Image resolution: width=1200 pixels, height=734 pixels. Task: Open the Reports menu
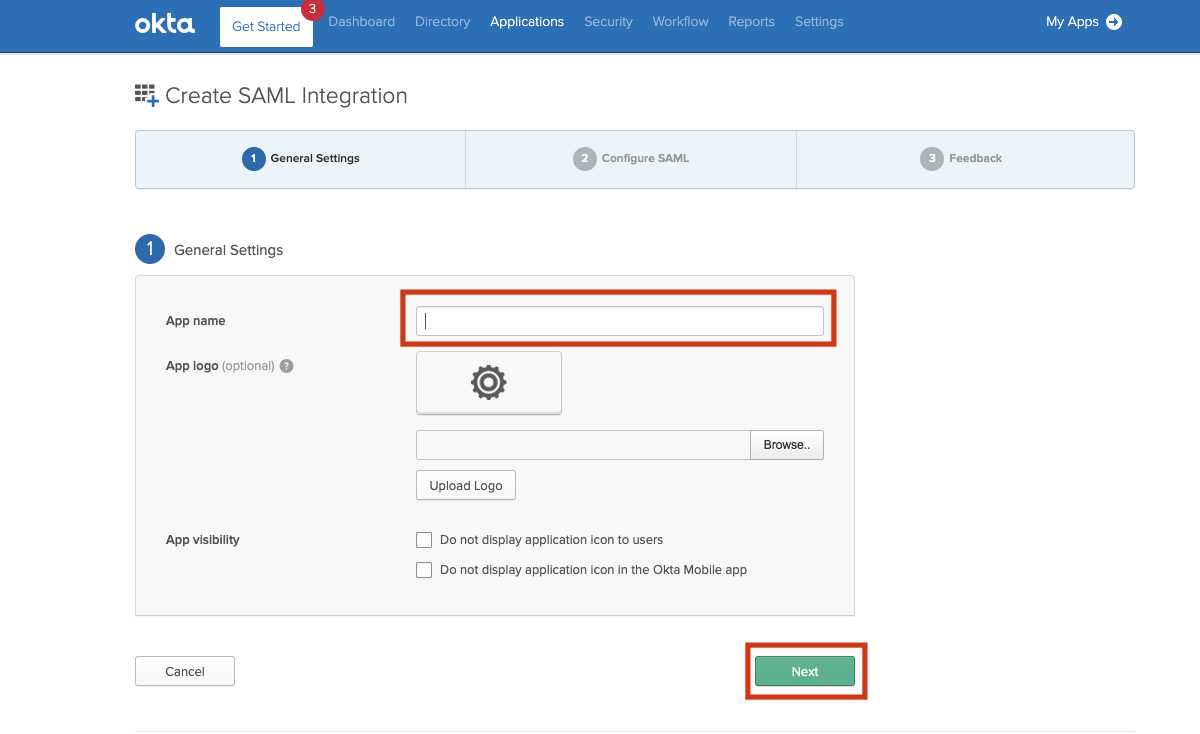pos(751,21)
